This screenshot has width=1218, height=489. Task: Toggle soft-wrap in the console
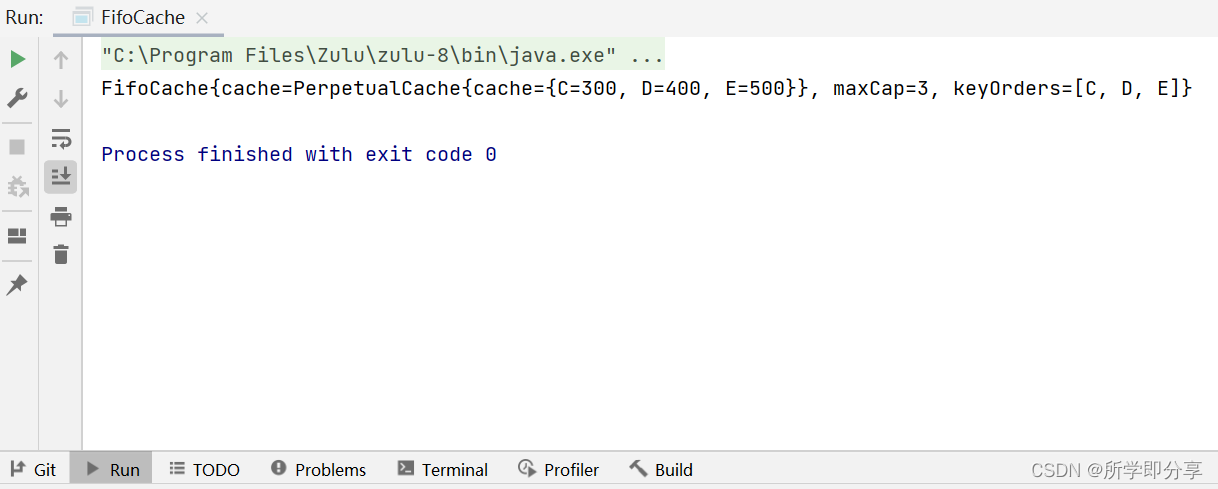[x=61, y=138]
